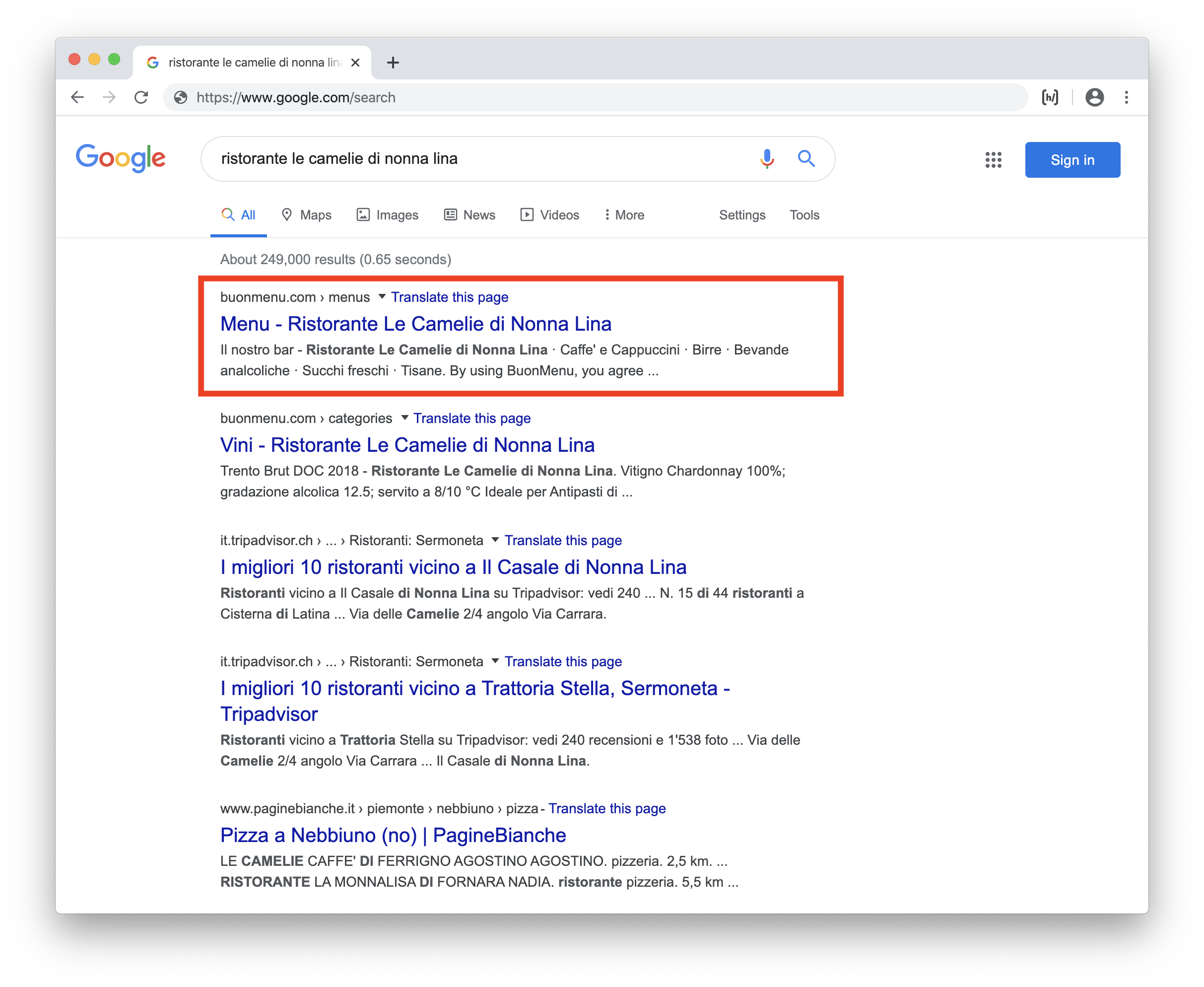The image size is (1204, 987).
Task: Click the 'Il nostro bar' snippet text
Action: (257, 350)
